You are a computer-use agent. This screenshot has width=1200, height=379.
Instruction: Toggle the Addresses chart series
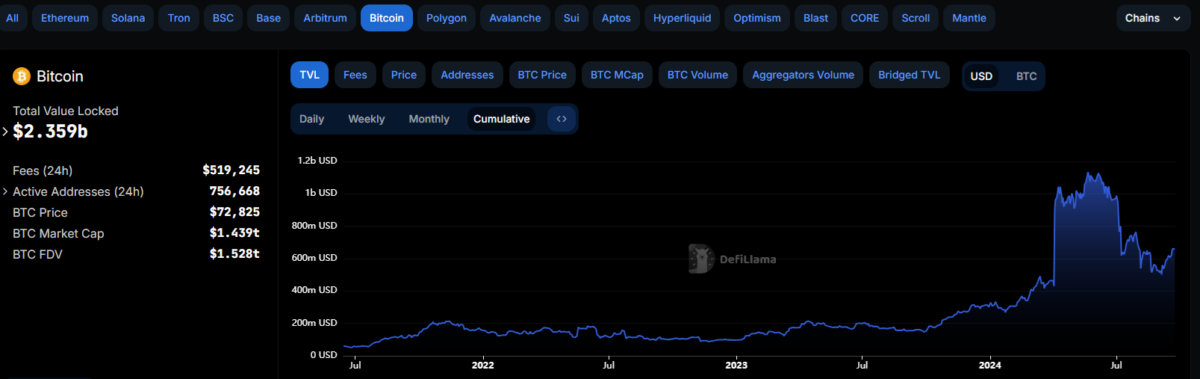pyautogui.click(x=467, y=75)
